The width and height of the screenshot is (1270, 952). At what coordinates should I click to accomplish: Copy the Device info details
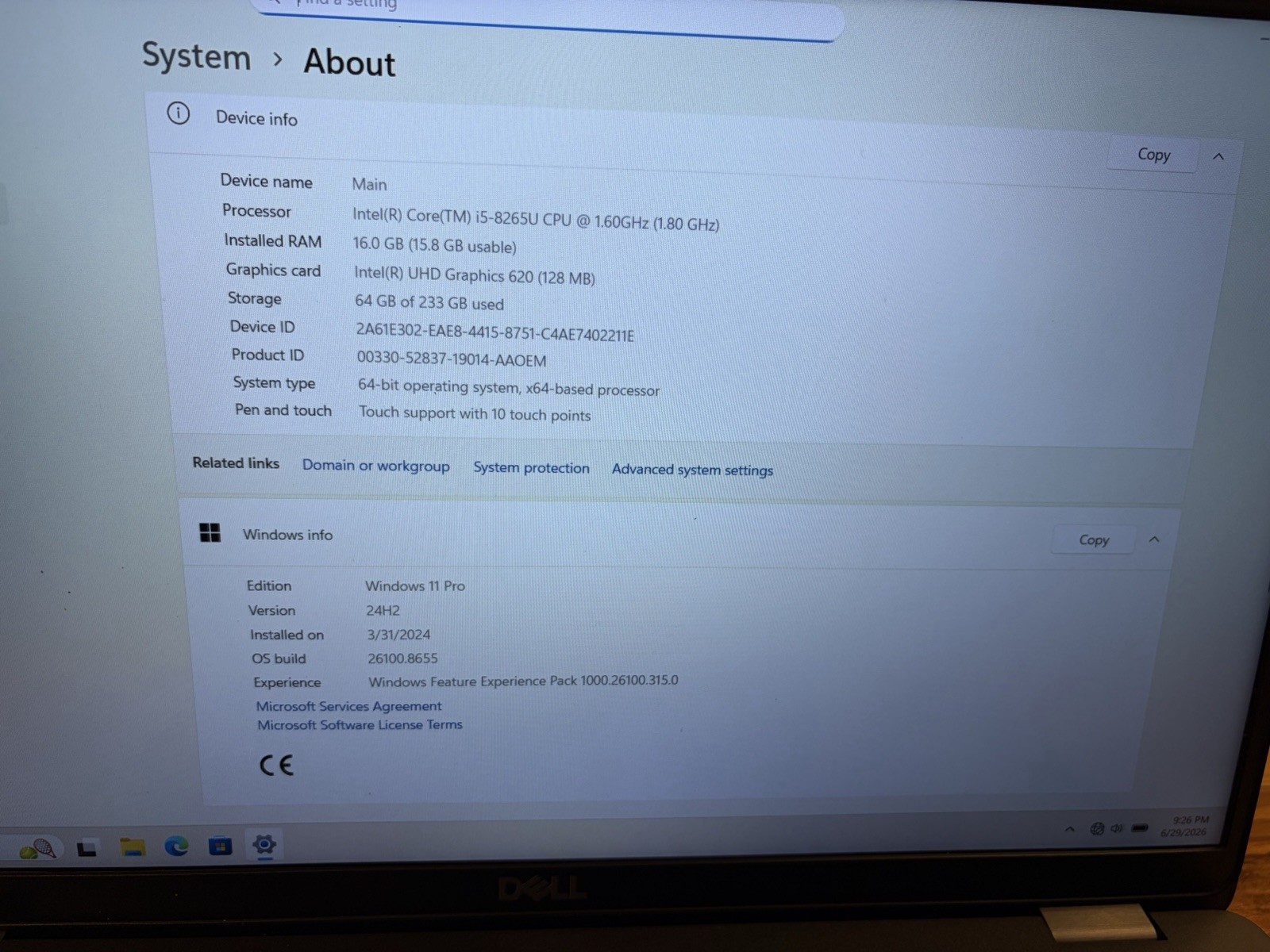(1153, 155)
